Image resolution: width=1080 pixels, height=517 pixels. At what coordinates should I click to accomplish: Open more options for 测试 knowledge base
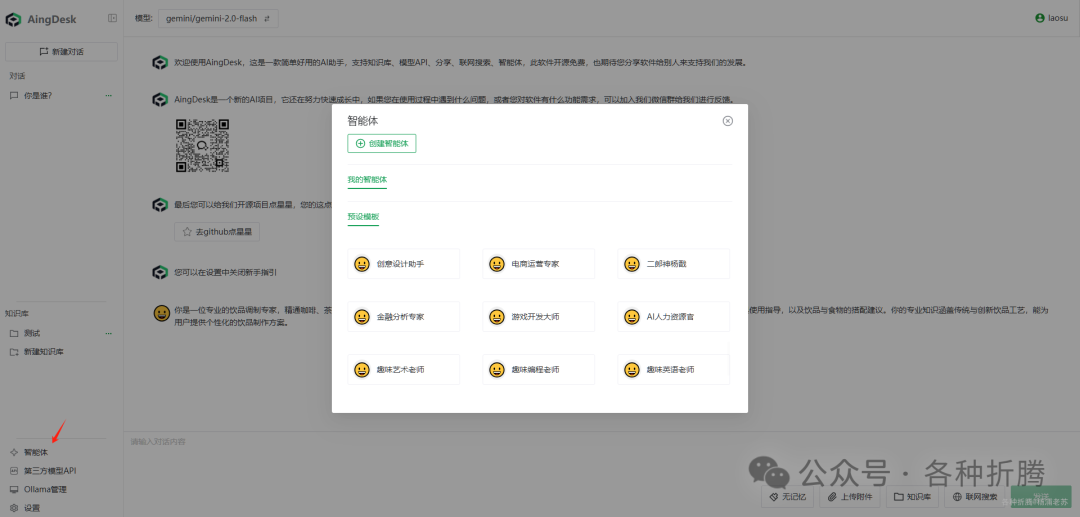[x=108, y=333]
